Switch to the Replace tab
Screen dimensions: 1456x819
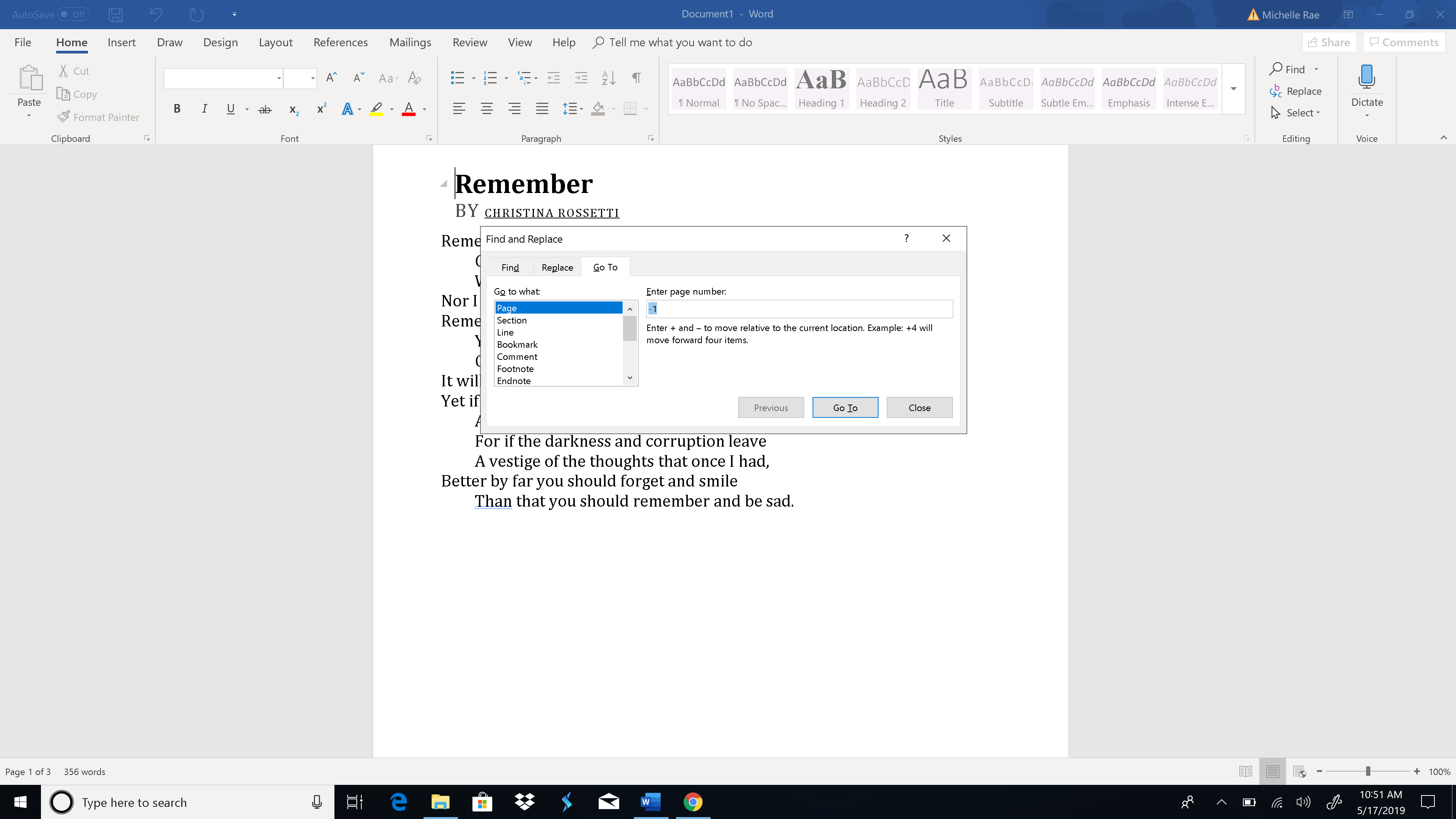click(x=557, y=267)
